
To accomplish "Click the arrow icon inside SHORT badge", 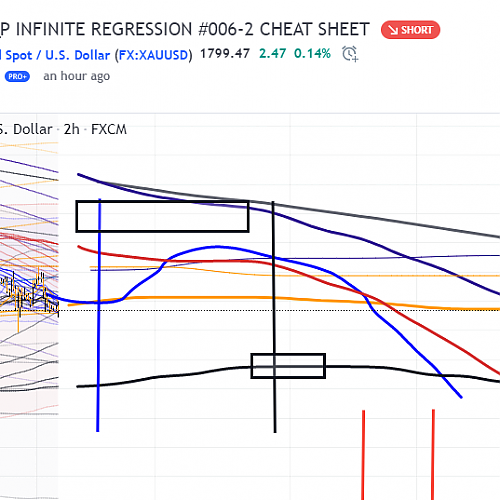I will pyautogui.click(x=393, y=30).
